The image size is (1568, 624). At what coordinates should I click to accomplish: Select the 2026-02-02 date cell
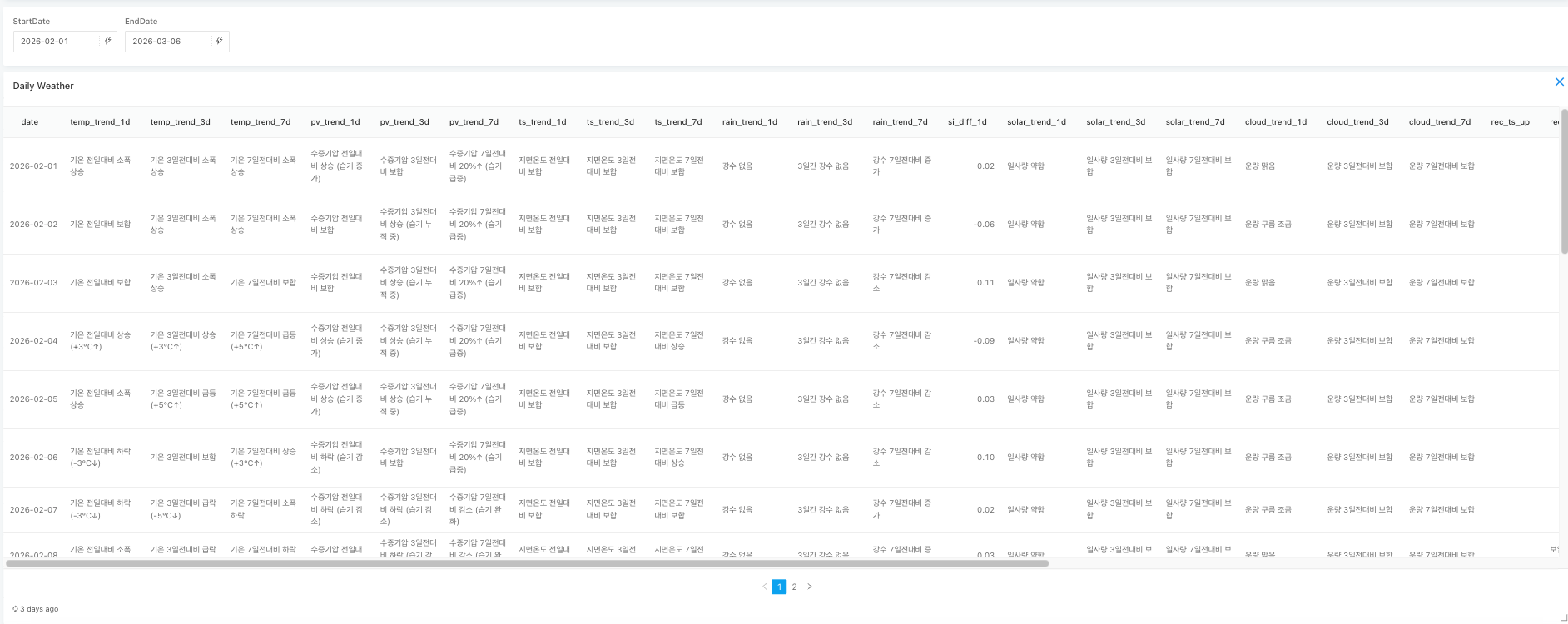click(33, 225)
